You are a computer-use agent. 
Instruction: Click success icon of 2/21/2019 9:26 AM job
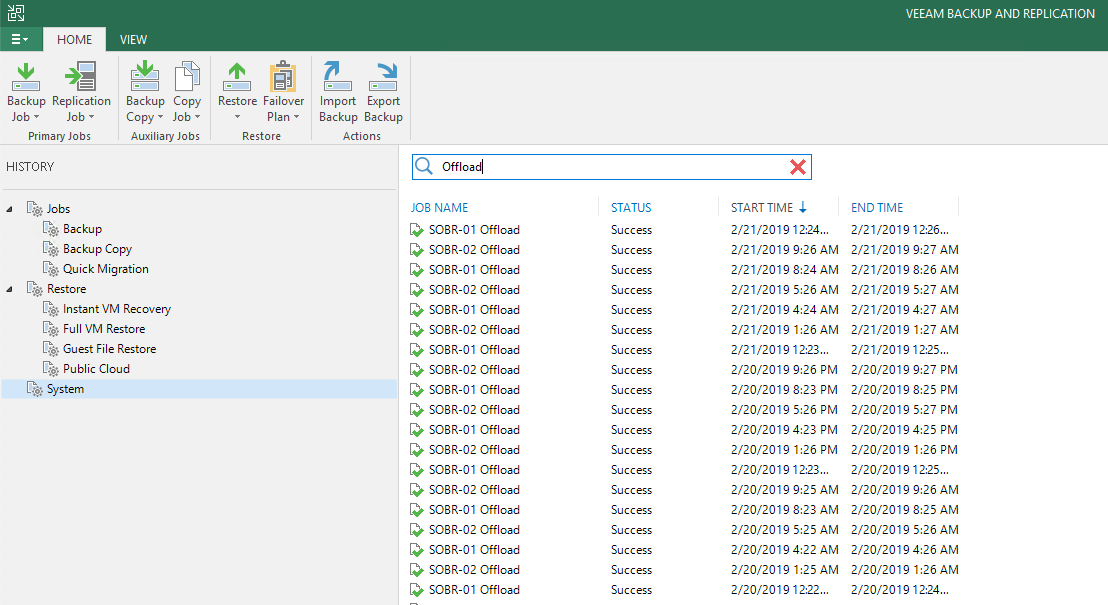417,249
